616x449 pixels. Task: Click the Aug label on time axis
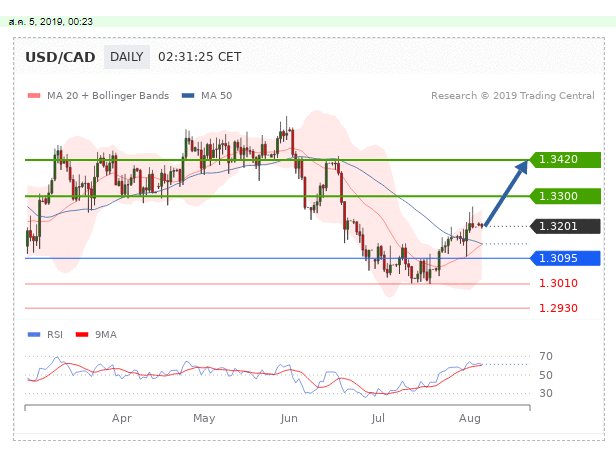(x=470, y=418)
